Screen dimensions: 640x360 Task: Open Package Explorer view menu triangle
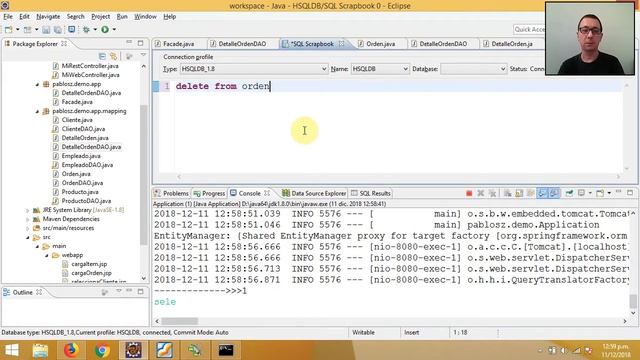point(143,55)
